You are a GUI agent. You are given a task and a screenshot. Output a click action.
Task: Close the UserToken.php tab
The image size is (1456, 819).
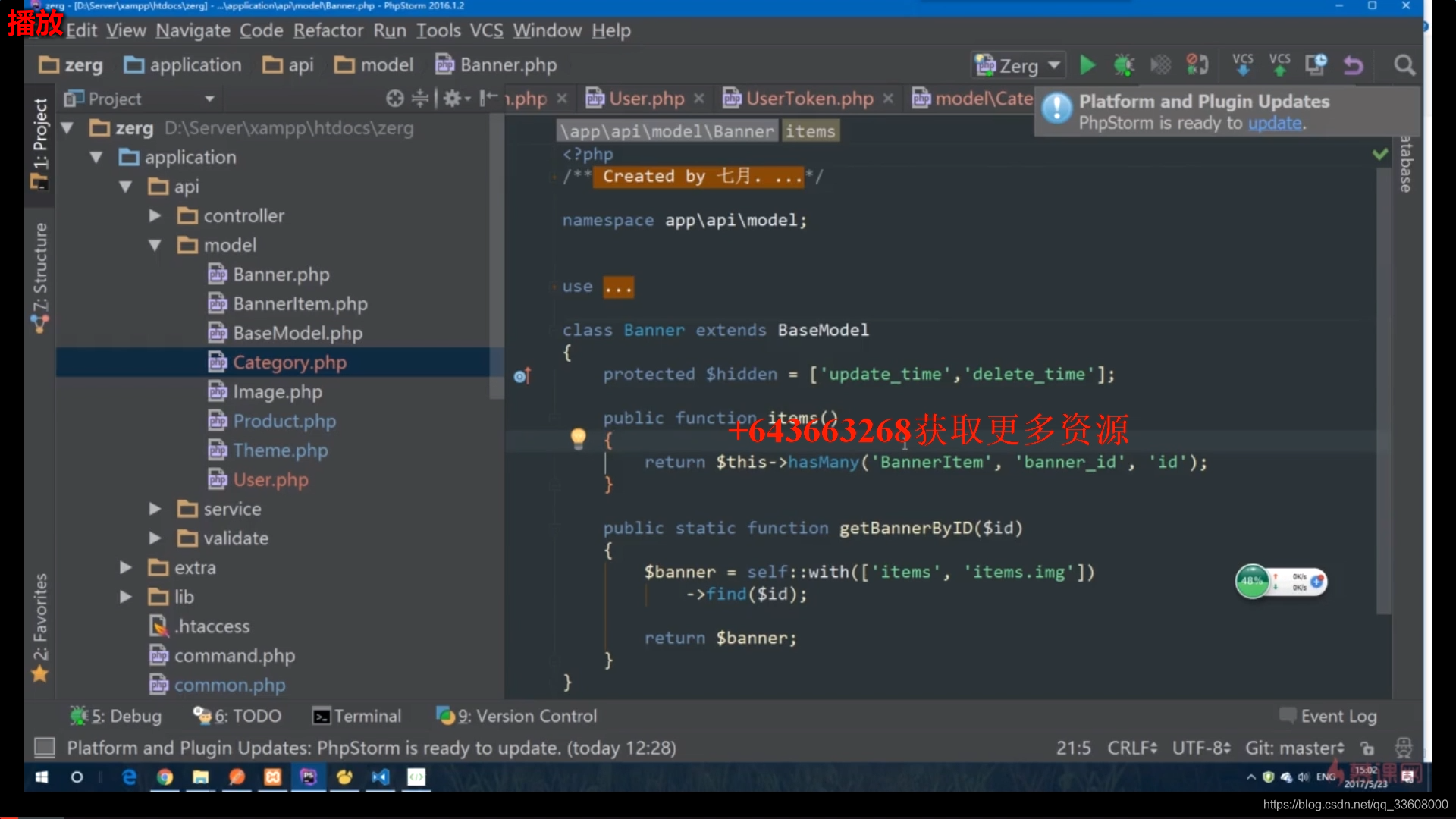pos(888,99)
